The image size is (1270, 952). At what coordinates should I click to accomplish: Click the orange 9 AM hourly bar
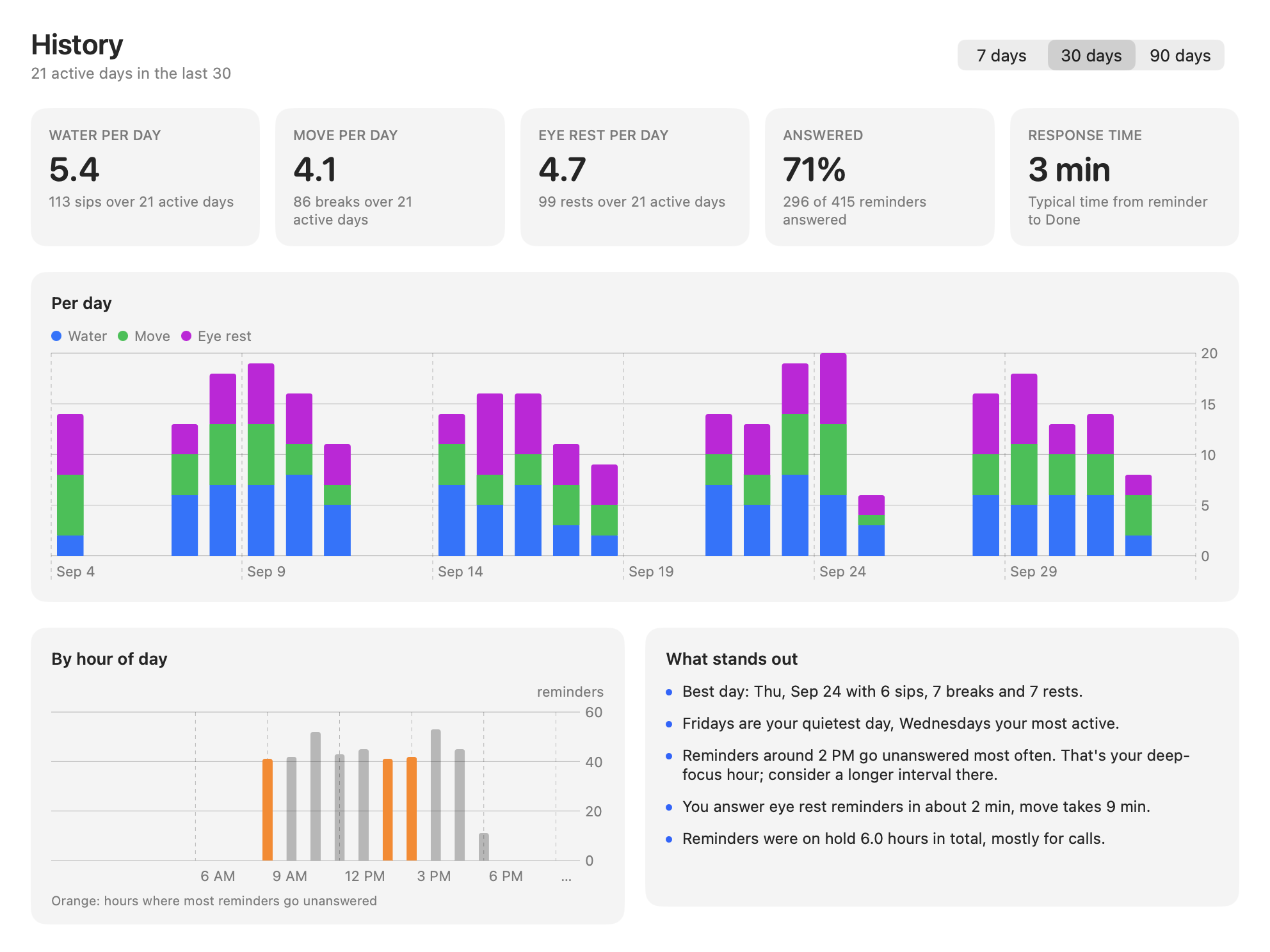tap(268, 809)
